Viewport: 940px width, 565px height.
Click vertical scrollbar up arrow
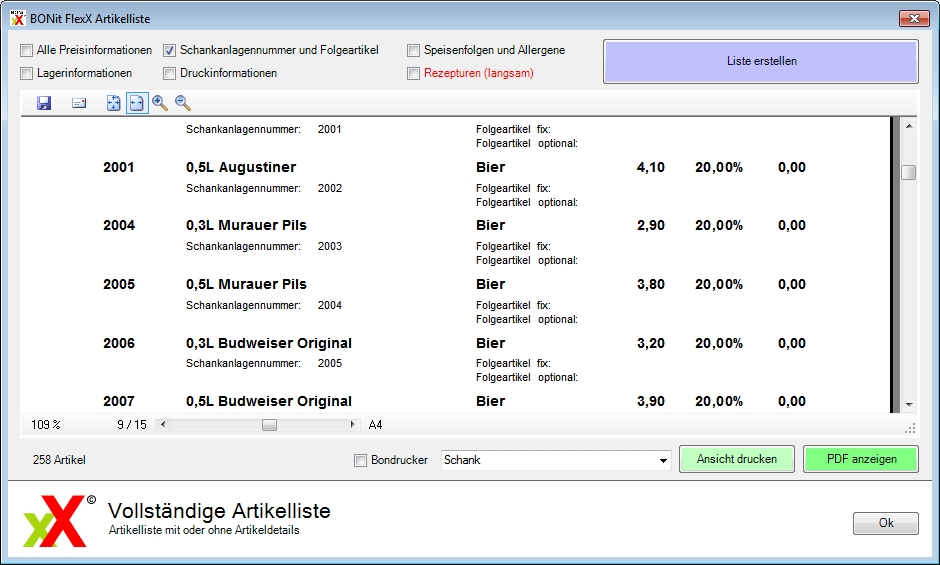[909, 126]
